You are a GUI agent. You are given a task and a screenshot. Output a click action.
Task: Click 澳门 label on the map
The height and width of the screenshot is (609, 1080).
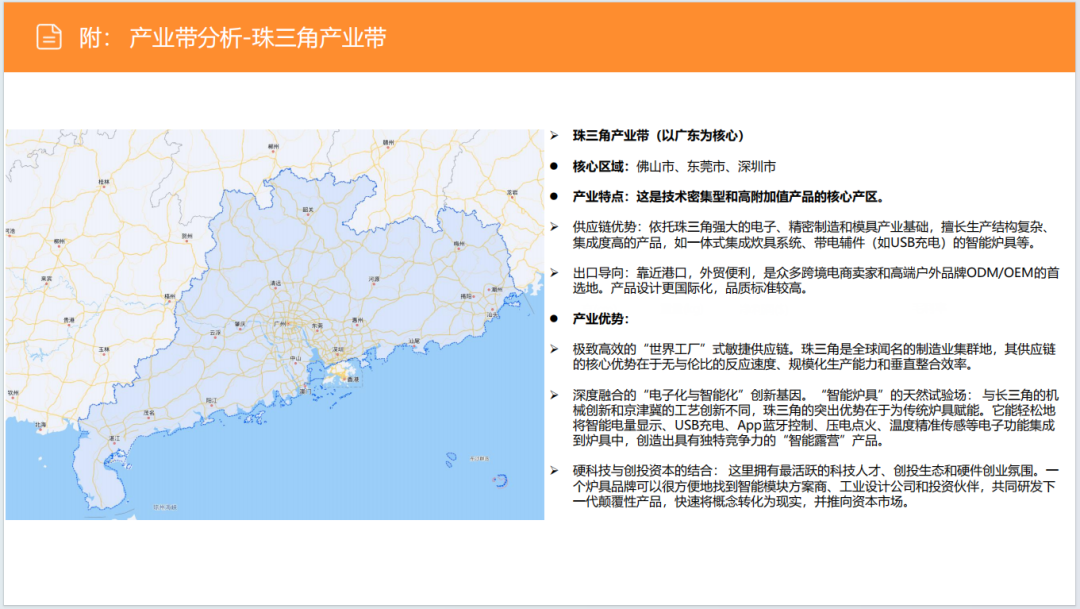305,391
